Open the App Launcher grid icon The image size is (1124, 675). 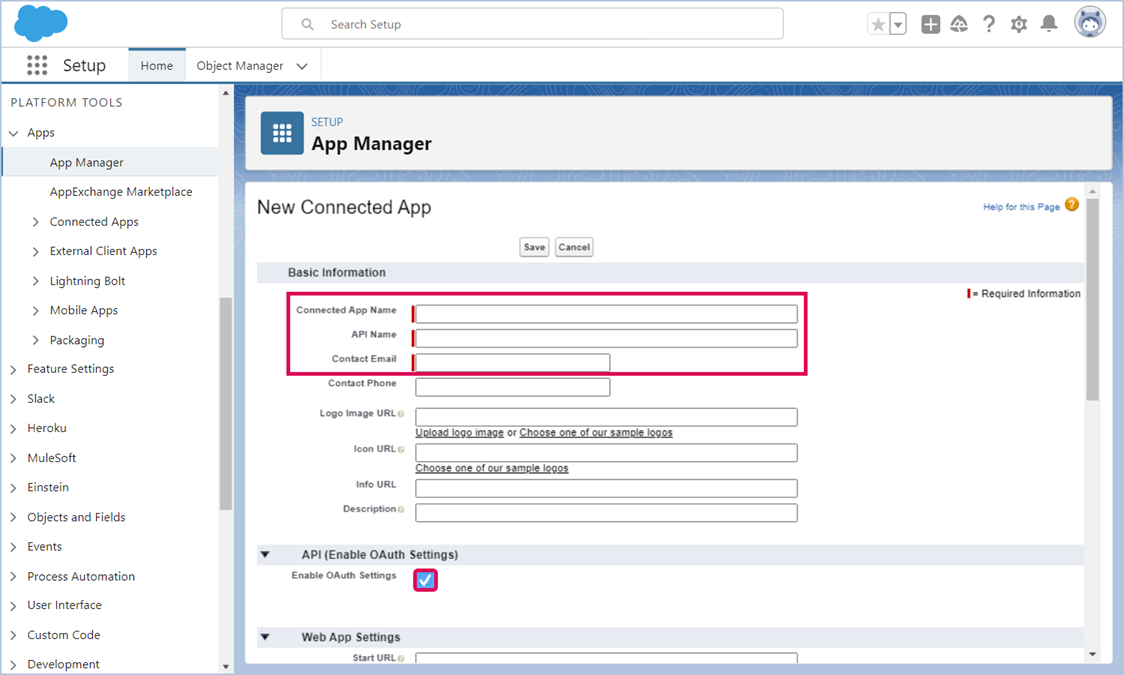(37, 65)
